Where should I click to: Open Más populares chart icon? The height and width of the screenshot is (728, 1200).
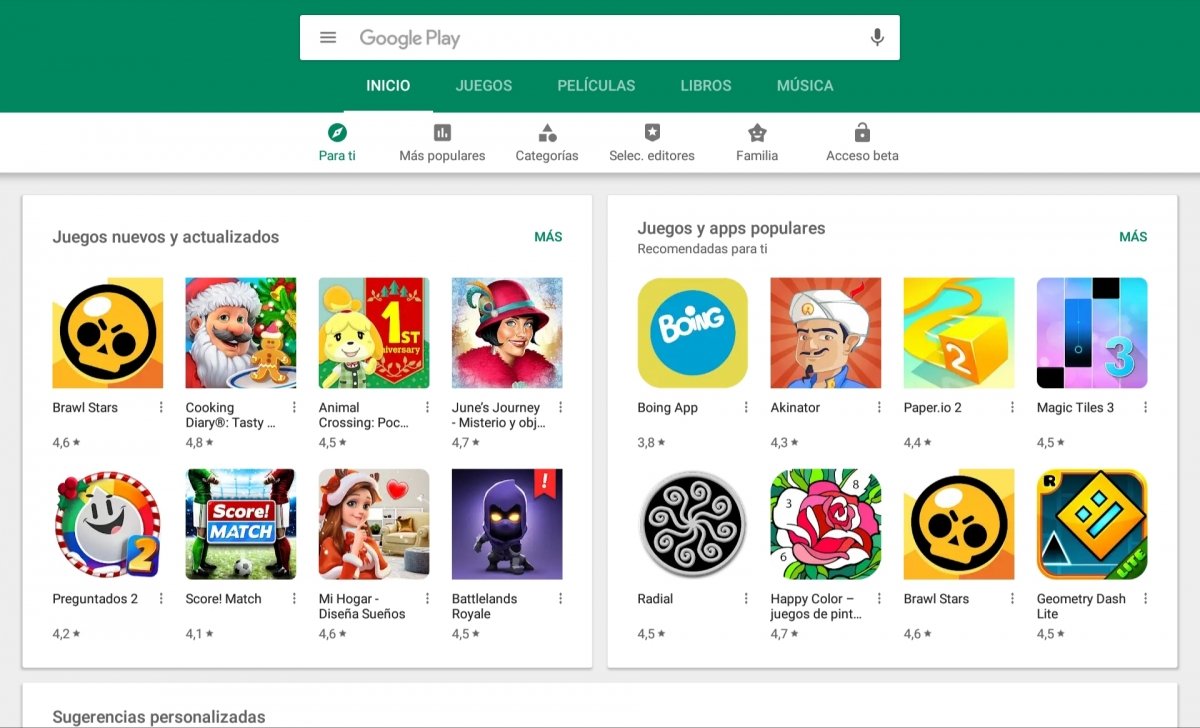pyautogui.click(x=442, y=132)
